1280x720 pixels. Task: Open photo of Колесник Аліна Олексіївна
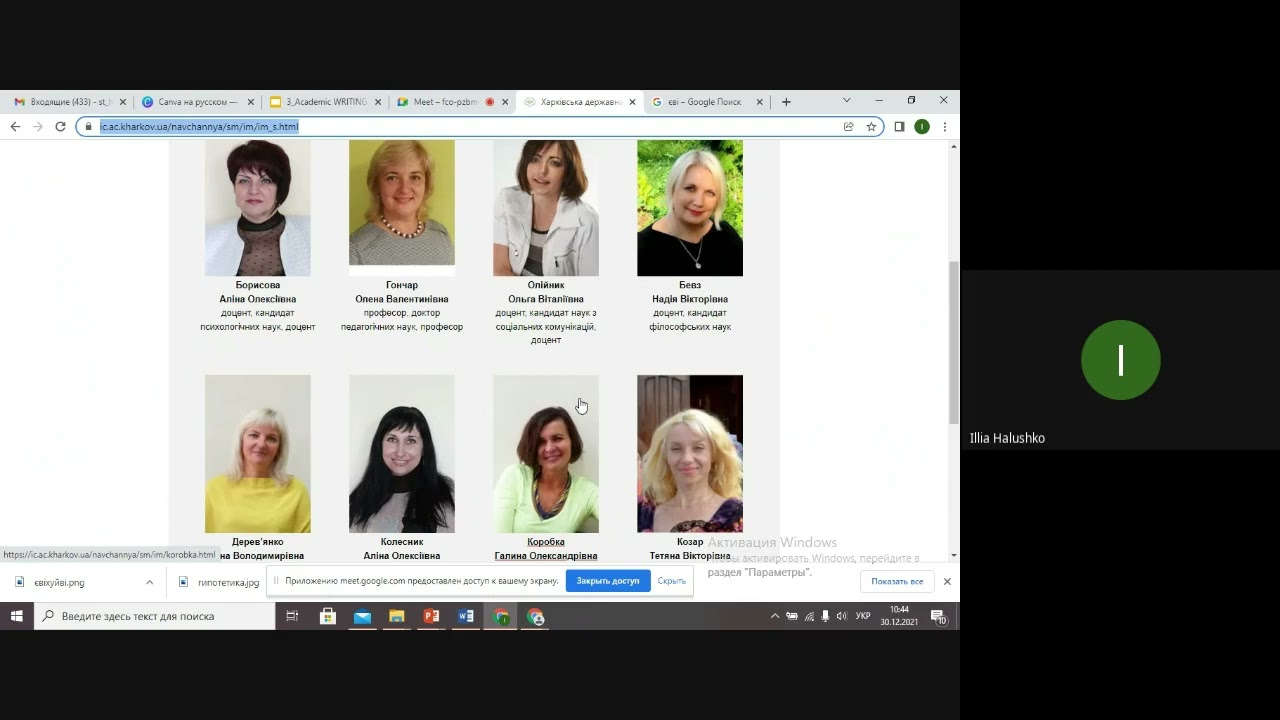(402, 454)
